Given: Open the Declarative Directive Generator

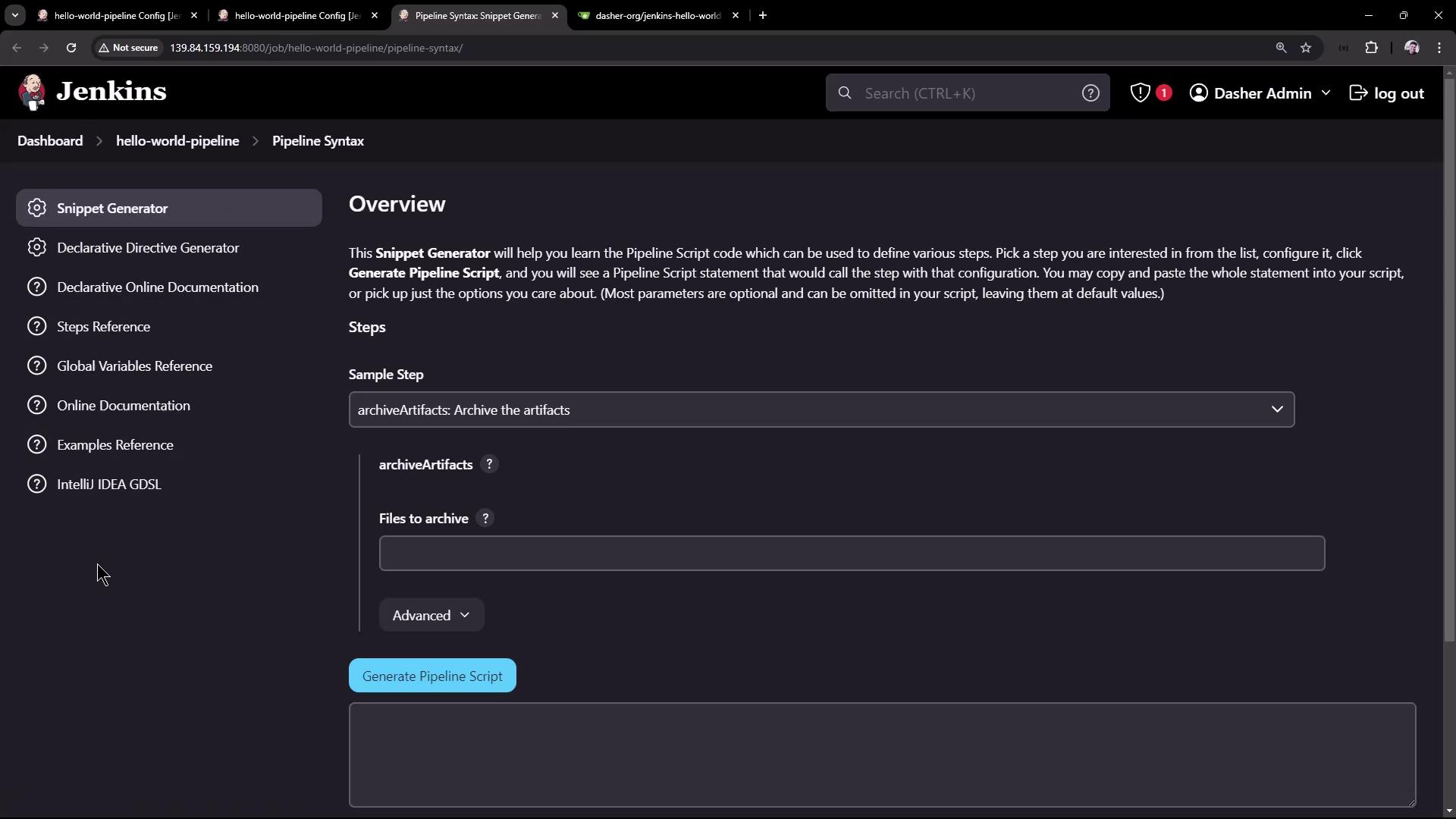Looking at the screenshot, I should (148, 248).
